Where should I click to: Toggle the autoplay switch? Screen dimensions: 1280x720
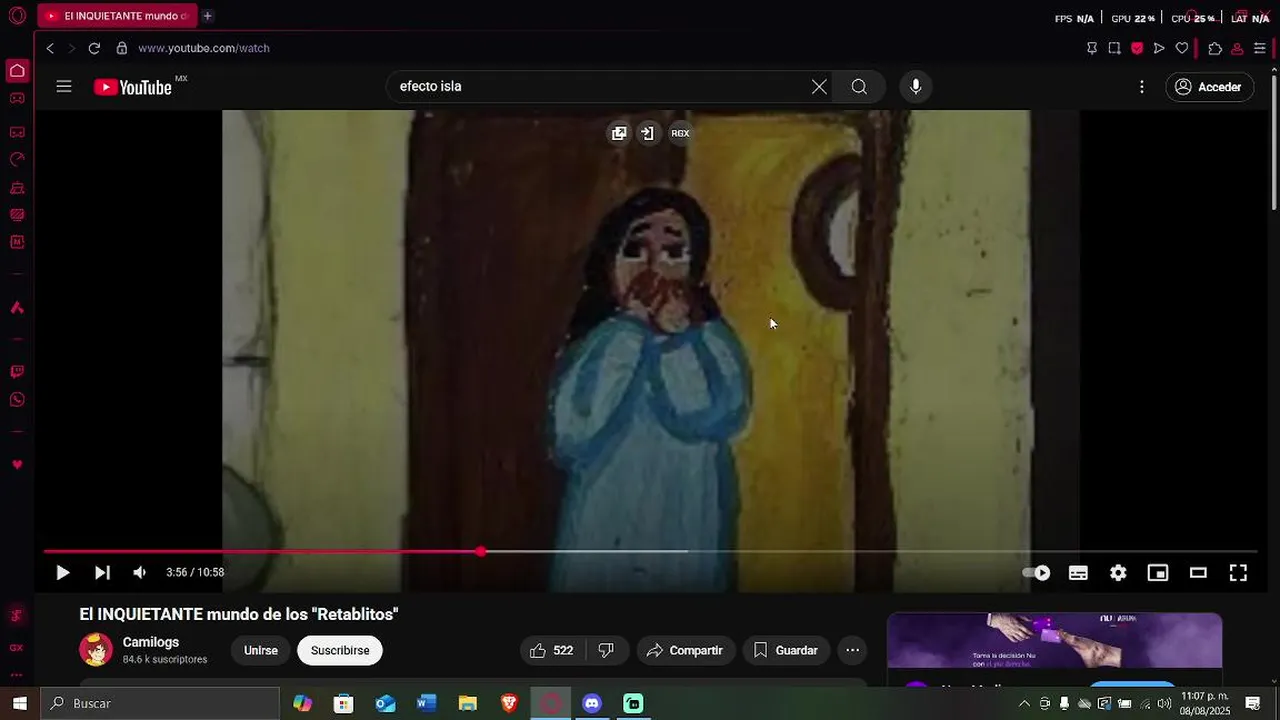click(1036, 573)
